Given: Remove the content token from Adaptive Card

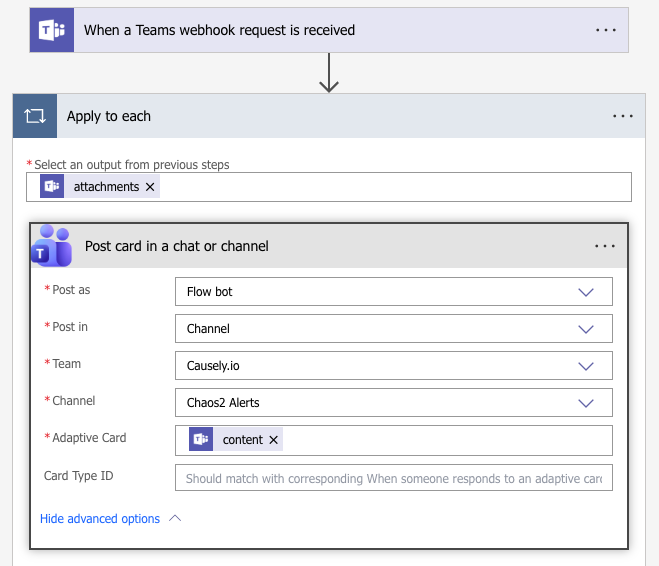Looking at the screenshot, I should [x=273, y=440].
